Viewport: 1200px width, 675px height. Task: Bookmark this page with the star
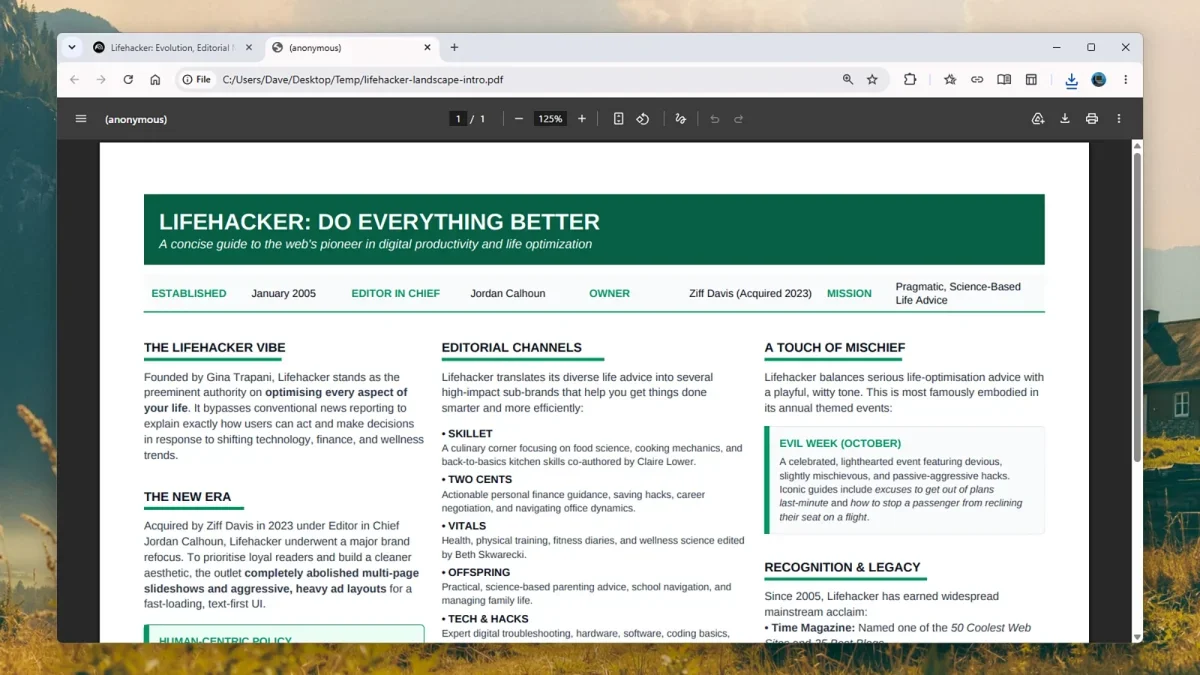872,79
